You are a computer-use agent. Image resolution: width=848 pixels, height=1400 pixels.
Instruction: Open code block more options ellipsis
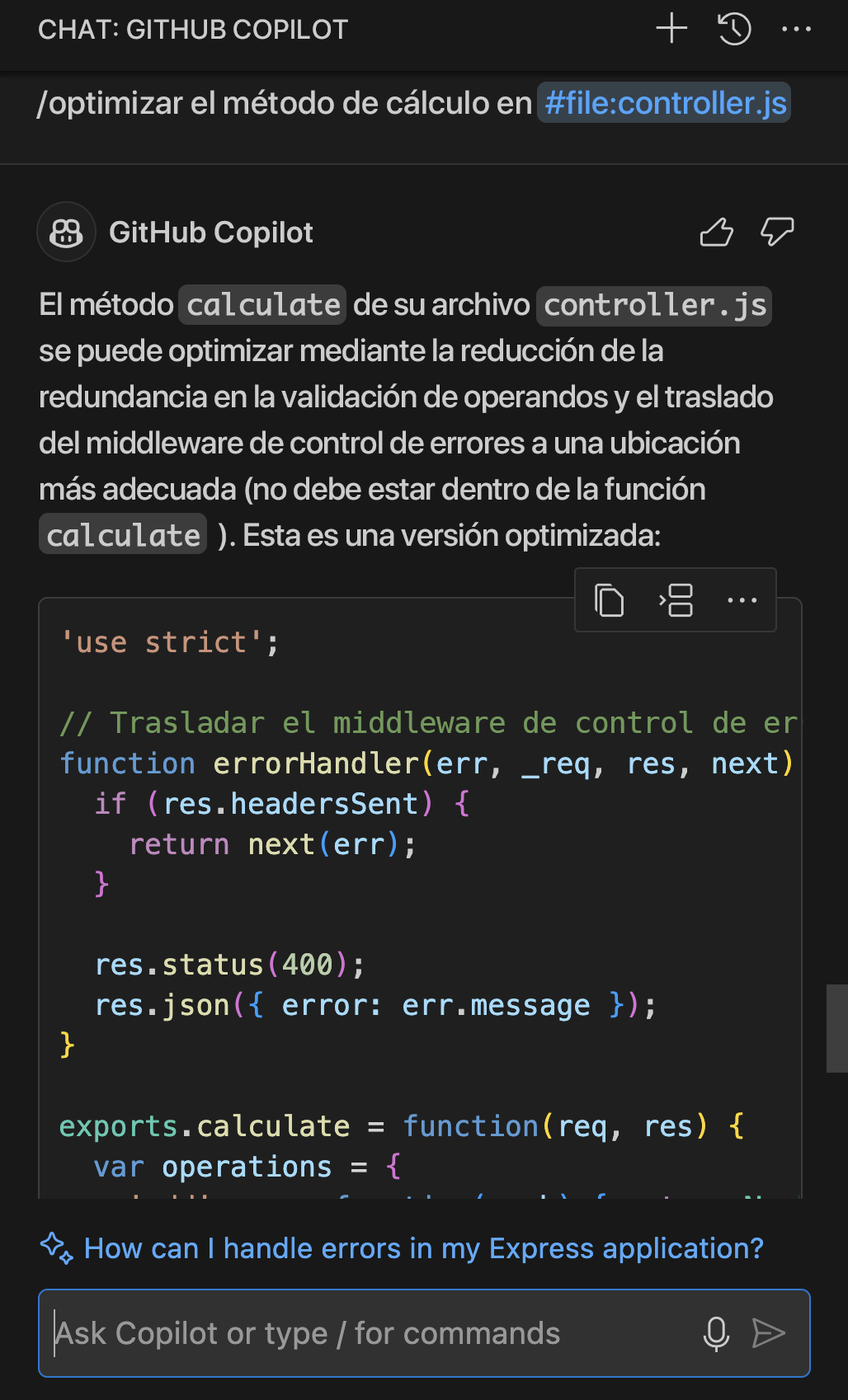coord(742,600)
